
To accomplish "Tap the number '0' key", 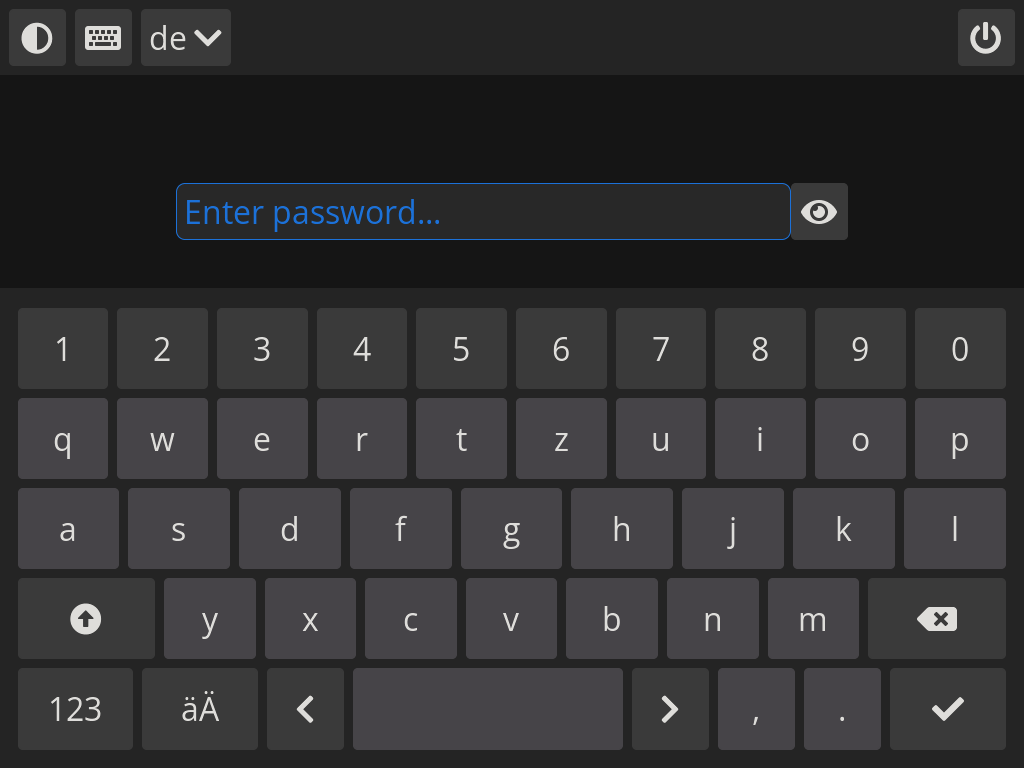I will point(960,349).
